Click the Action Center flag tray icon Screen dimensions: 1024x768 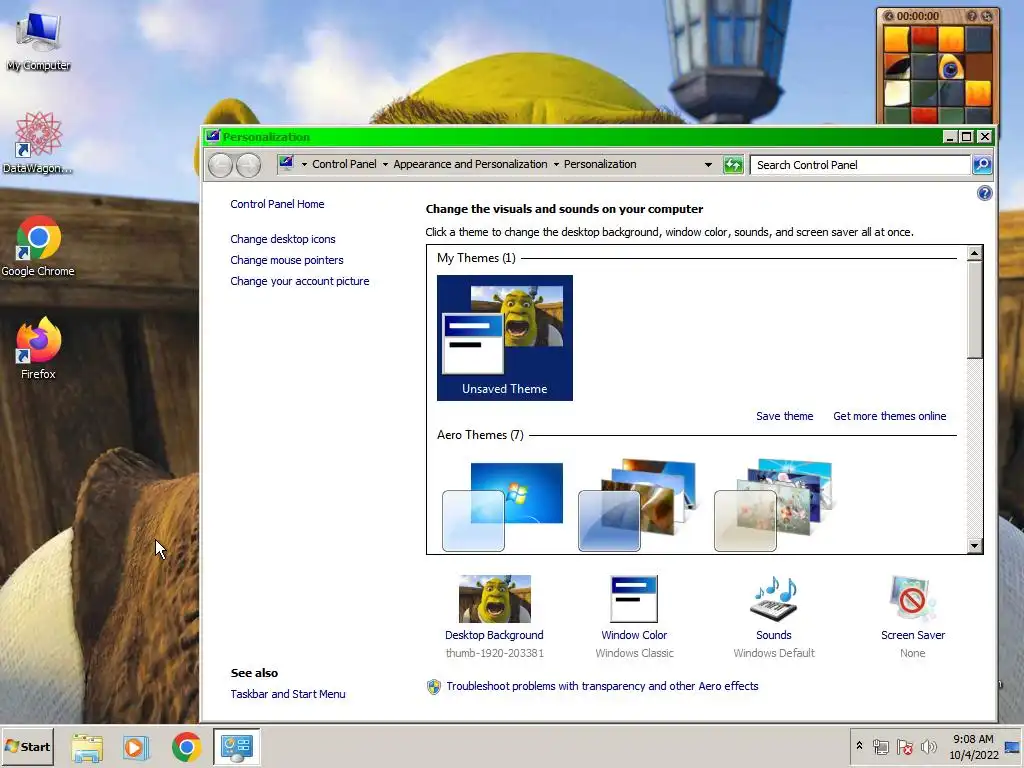coord(904,746)
